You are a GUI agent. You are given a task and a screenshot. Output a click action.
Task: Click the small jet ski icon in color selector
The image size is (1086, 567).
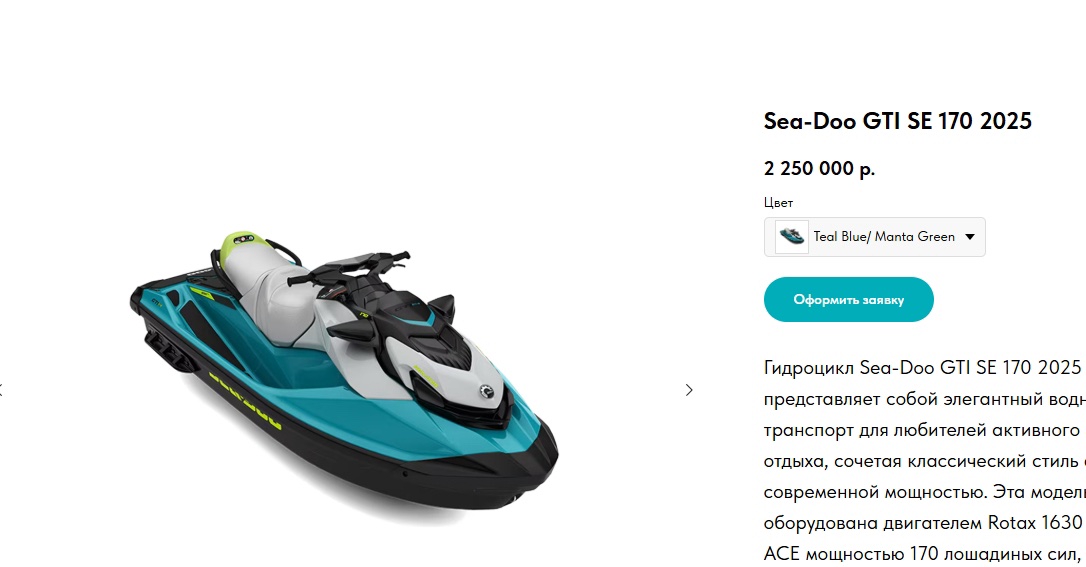tap(792, 237)
